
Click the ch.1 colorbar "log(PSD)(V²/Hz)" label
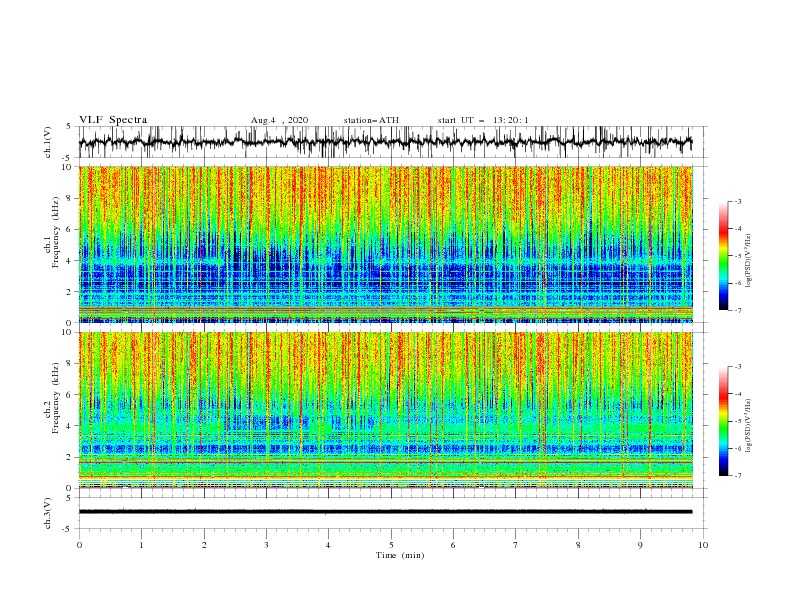[x=750, y=261]
